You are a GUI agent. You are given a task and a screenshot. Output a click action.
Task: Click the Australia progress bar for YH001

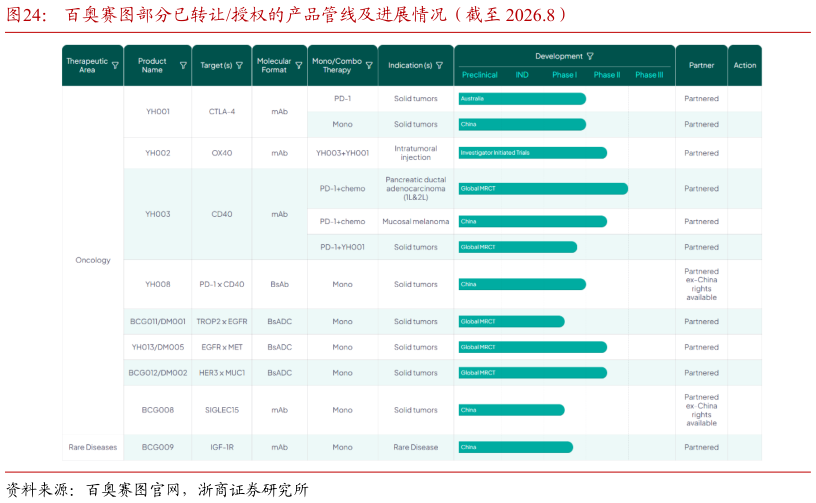[x=522, y=99]
